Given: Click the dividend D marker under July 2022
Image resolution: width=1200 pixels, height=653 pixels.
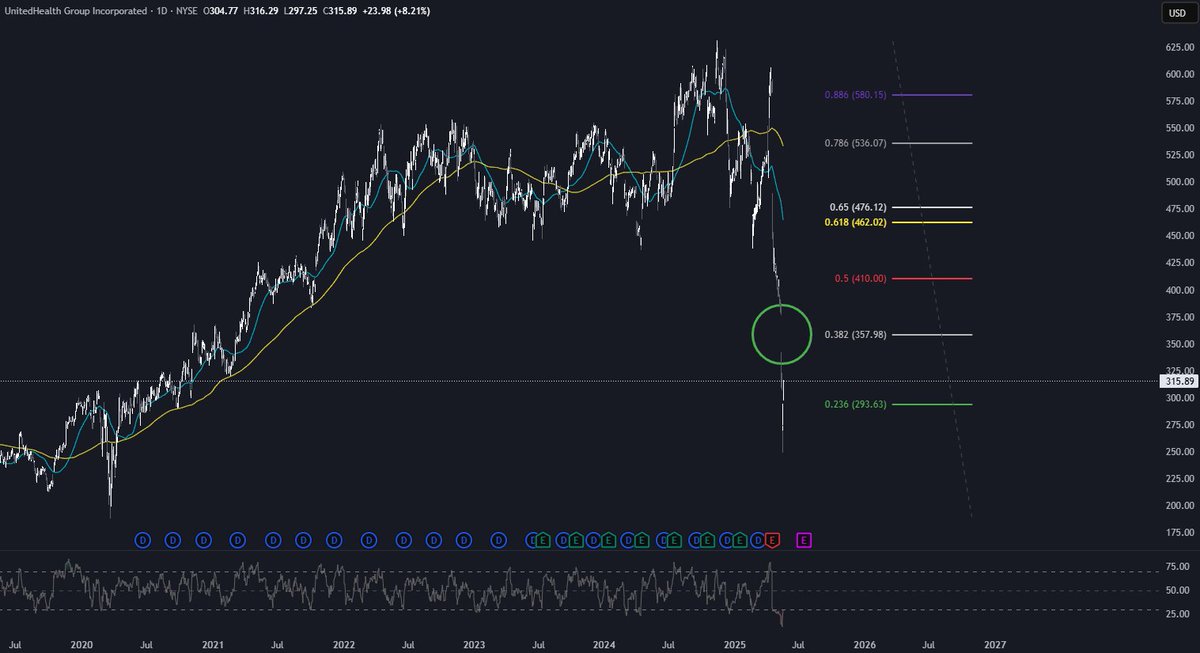Looking at the screenshot, I should [x=403, y=540].
